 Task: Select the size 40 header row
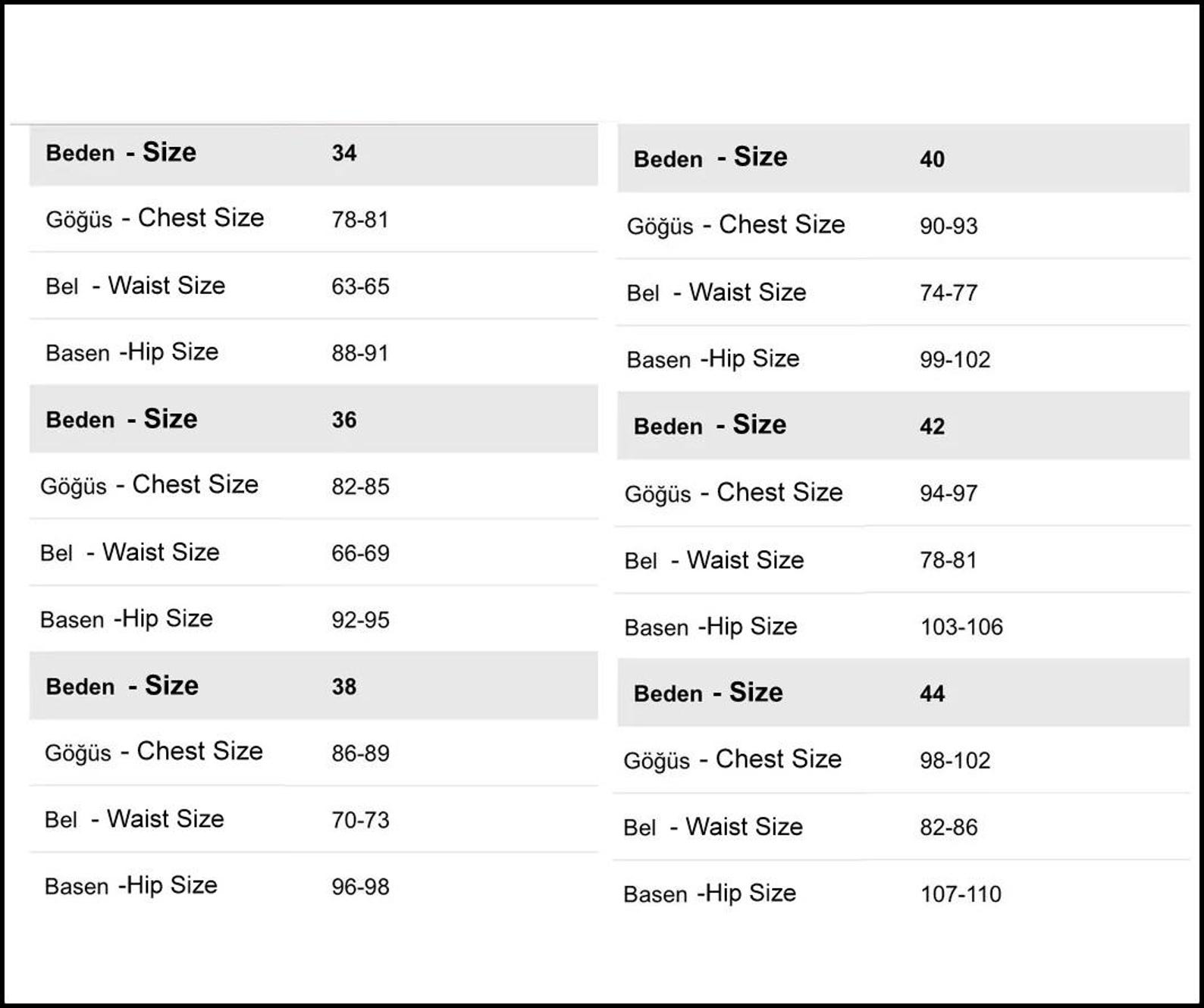point(903,158)
